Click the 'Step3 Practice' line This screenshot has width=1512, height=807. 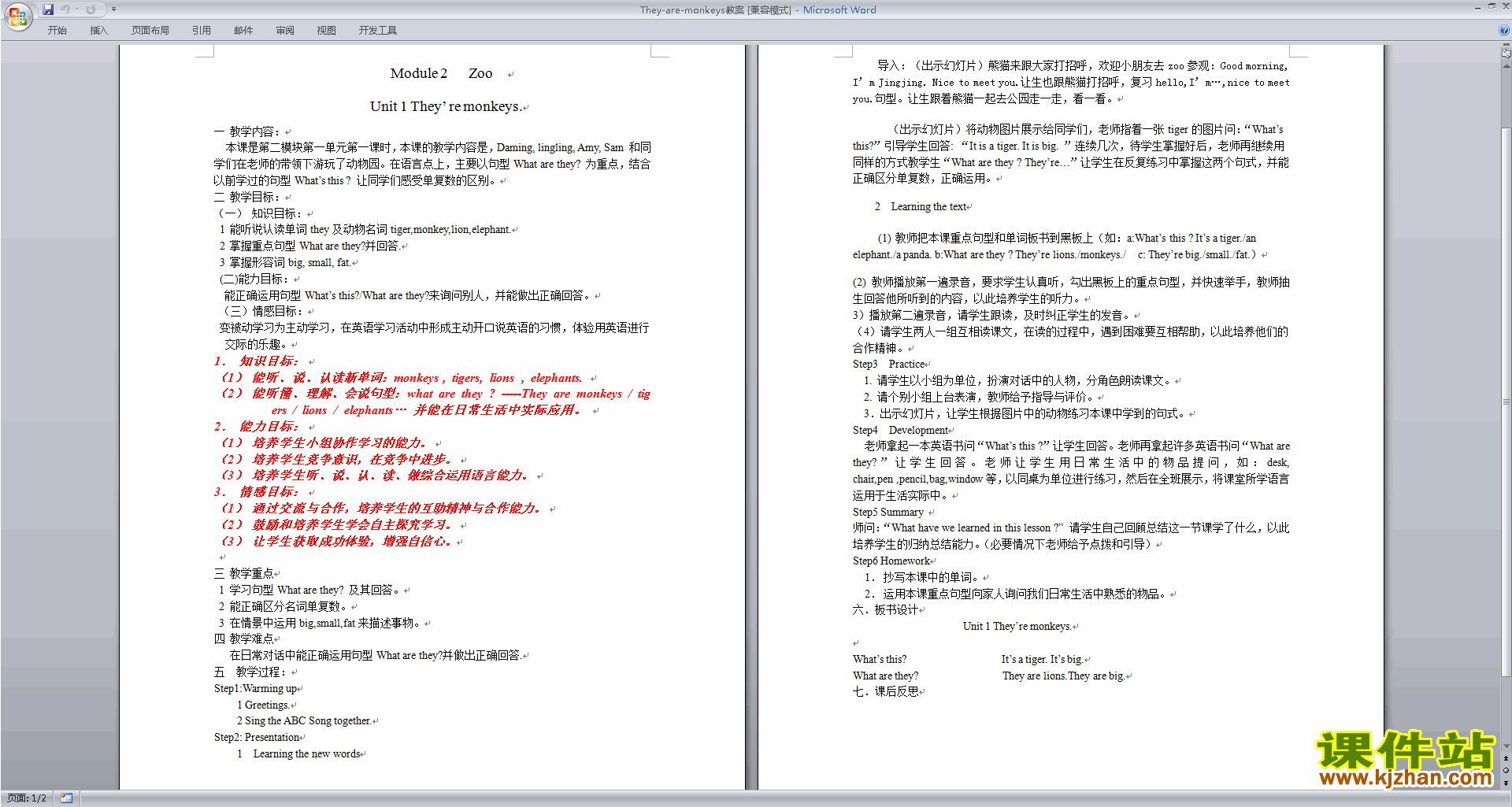888,364
